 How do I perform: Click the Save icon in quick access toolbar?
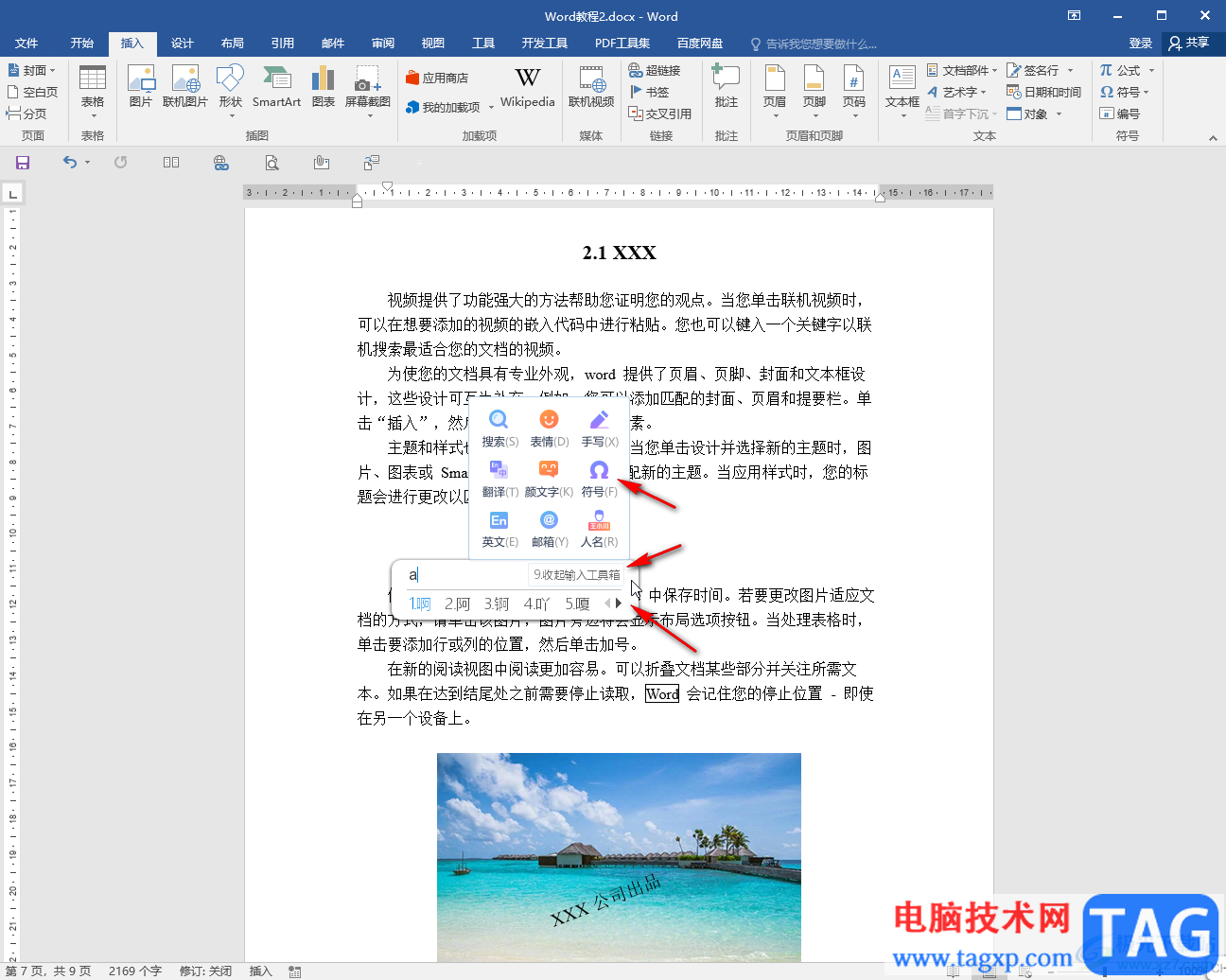[x=23, y=163]
